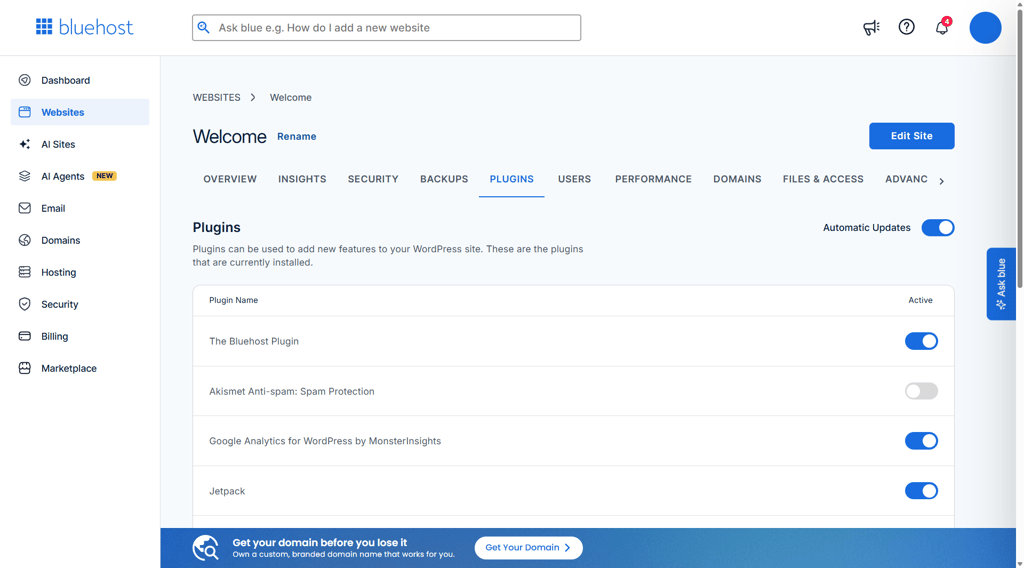Click the Marketplace store icon
Image resolution: width=1024 pixels, height=568 pixels.
tap(25, 368)
